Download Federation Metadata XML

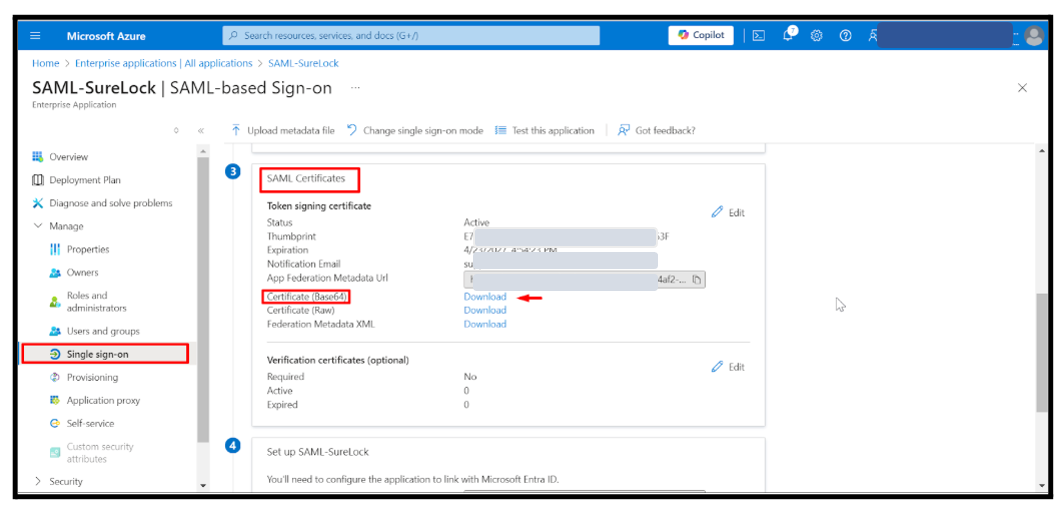485,324
